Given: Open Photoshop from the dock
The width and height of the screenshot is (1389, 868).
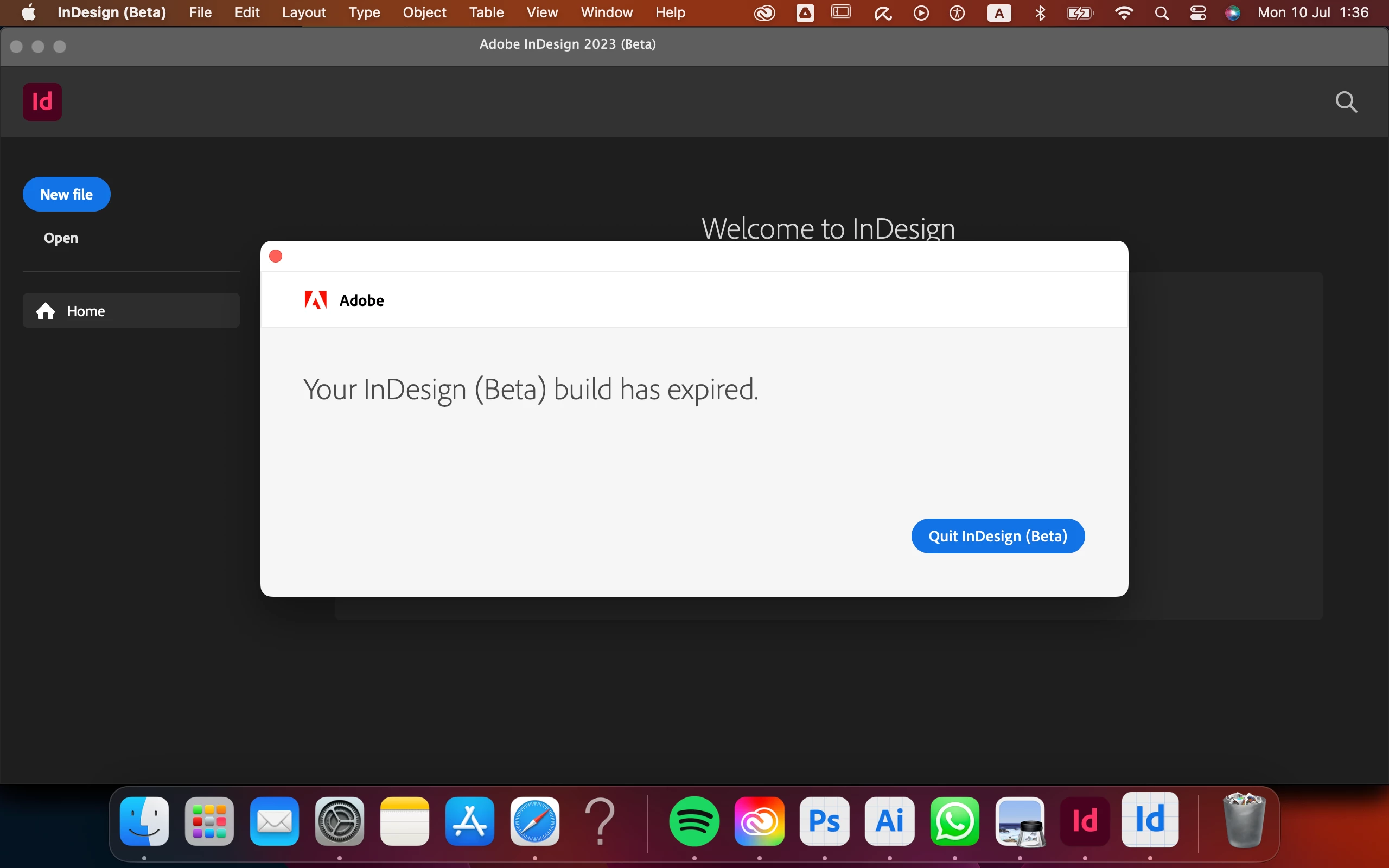Looking at the screenshot, I should (824, 821).
